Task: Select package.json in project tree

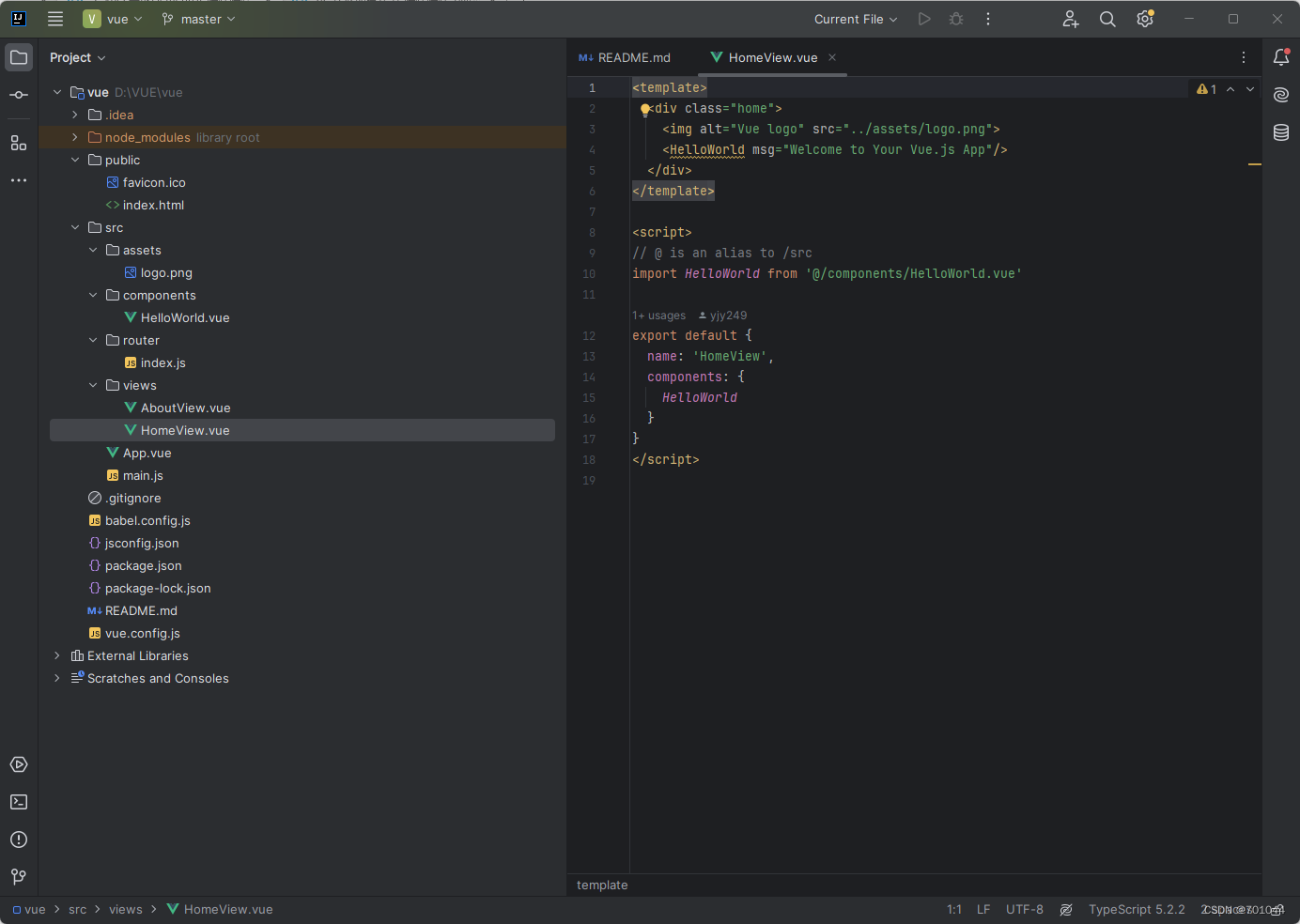Action: click(x=143, y=565)
